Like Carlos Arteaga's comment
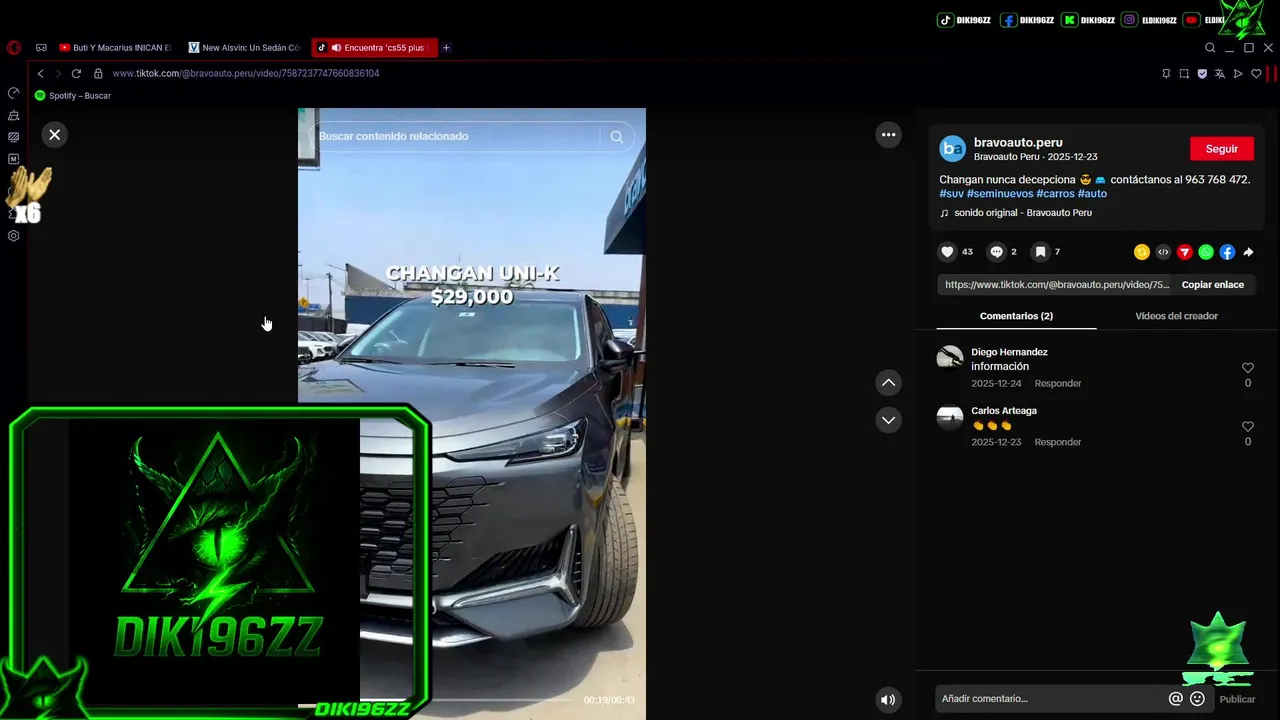This screenshot has height=720, width=1280. point(1247,427)
